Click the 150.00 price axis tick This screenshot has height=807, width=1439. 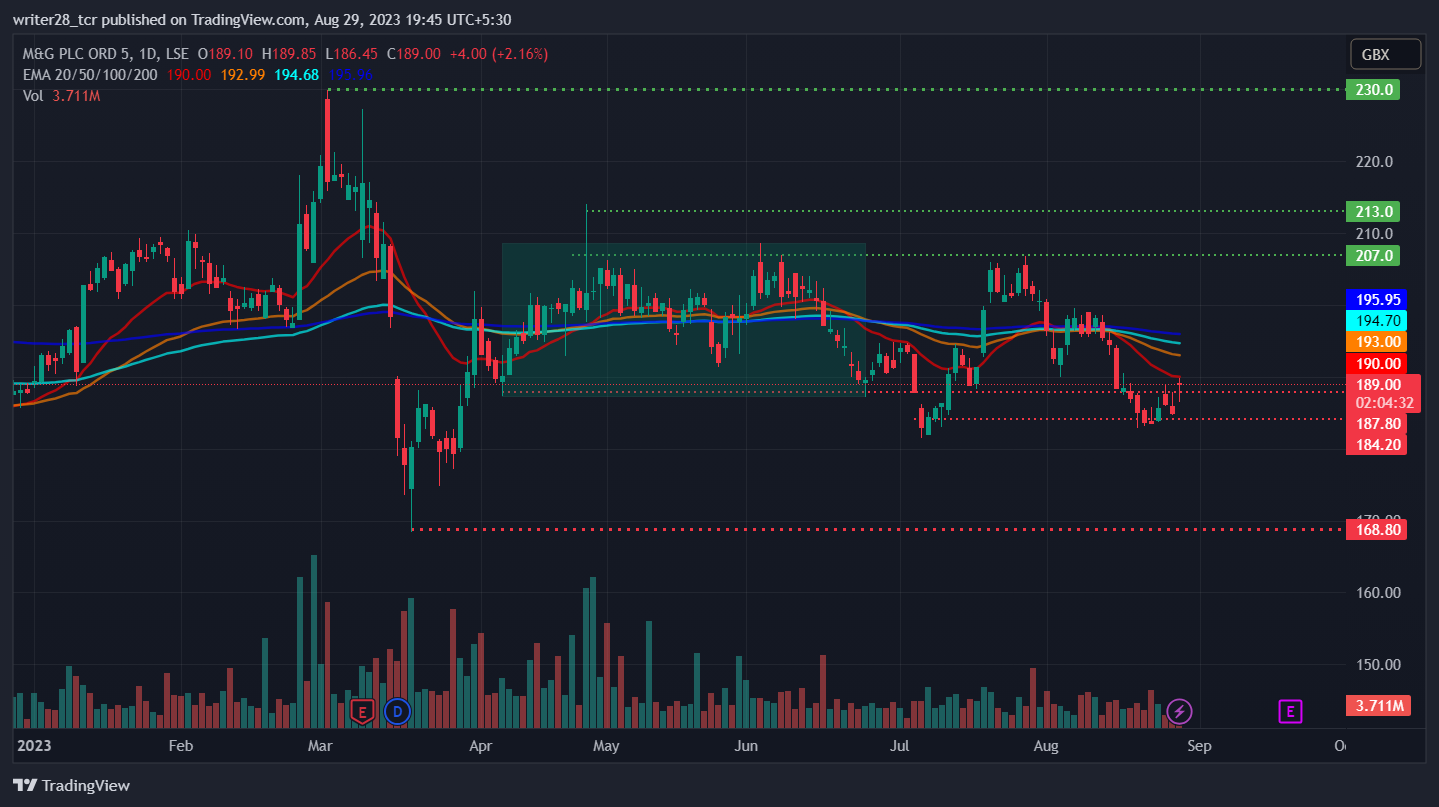tap(1377, 664)
